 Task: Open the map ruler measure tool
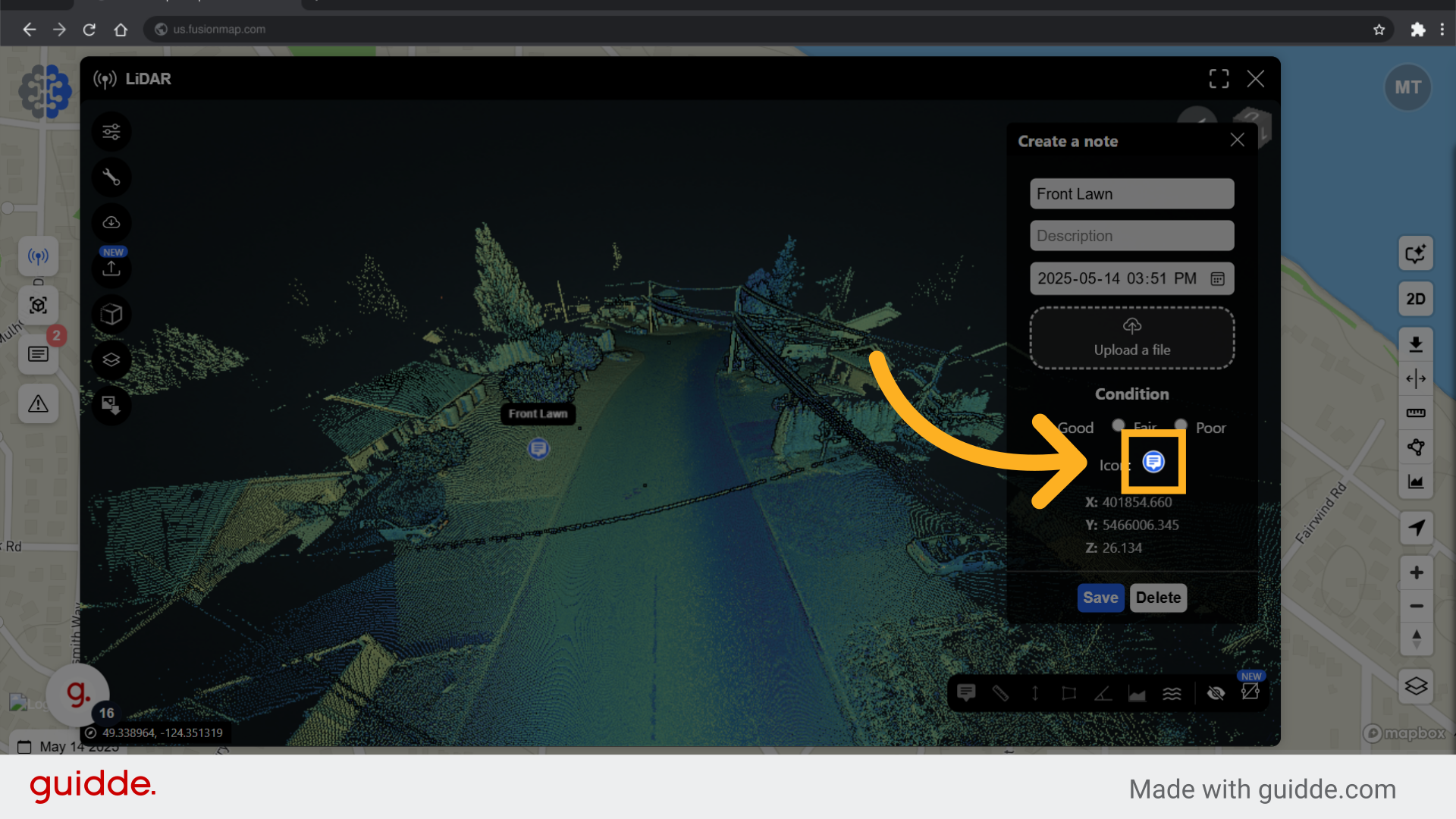pyautogui.click(x=1415, y=413)
